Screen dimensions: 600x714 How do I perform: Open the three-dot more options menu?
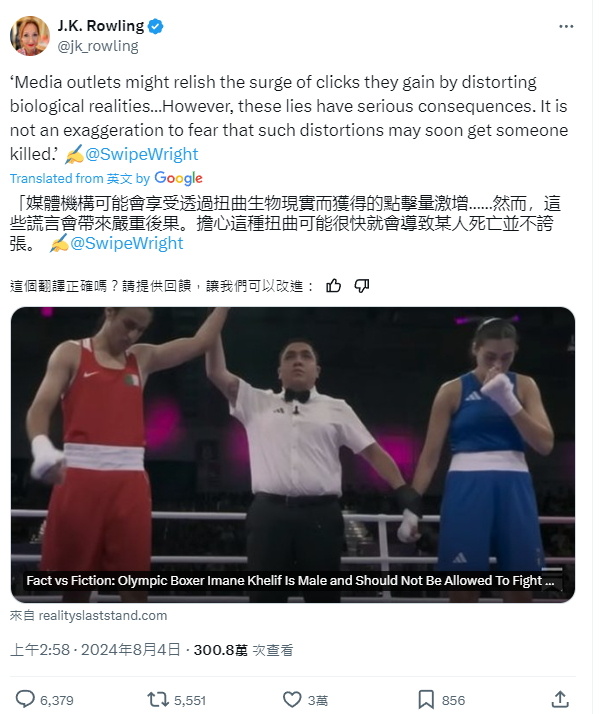click(x=566, y=27)
